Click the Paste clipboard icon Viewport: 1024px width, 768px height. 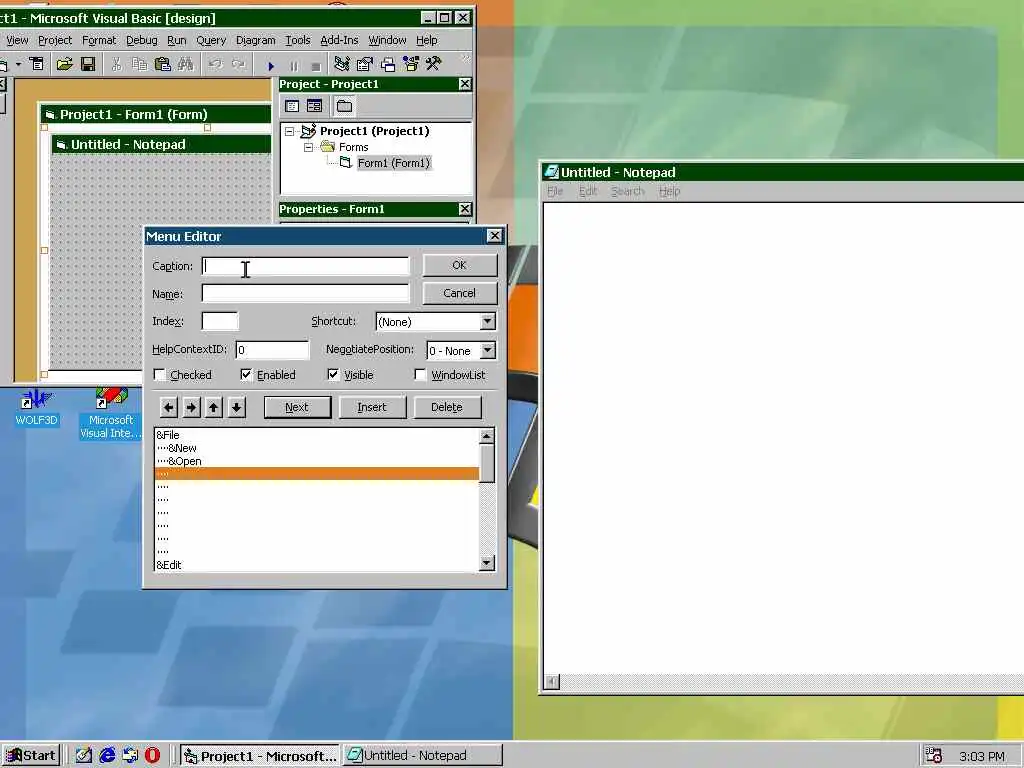click(x=162, y=64)
